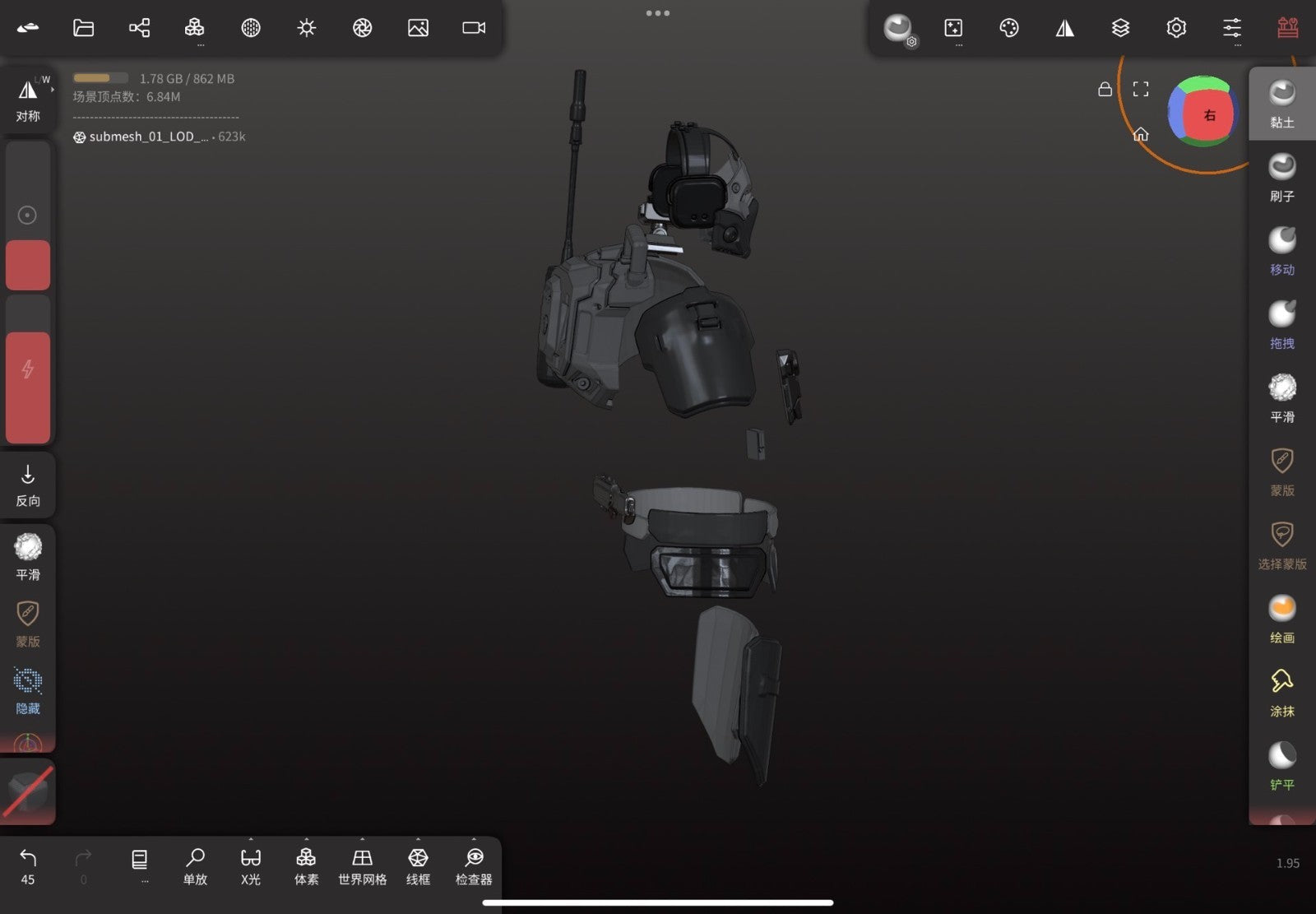Pick the 铲平 (Flatten) brush
Image resolution: width=1316 pixels, height=914 pixels.
pos(1281,767)
